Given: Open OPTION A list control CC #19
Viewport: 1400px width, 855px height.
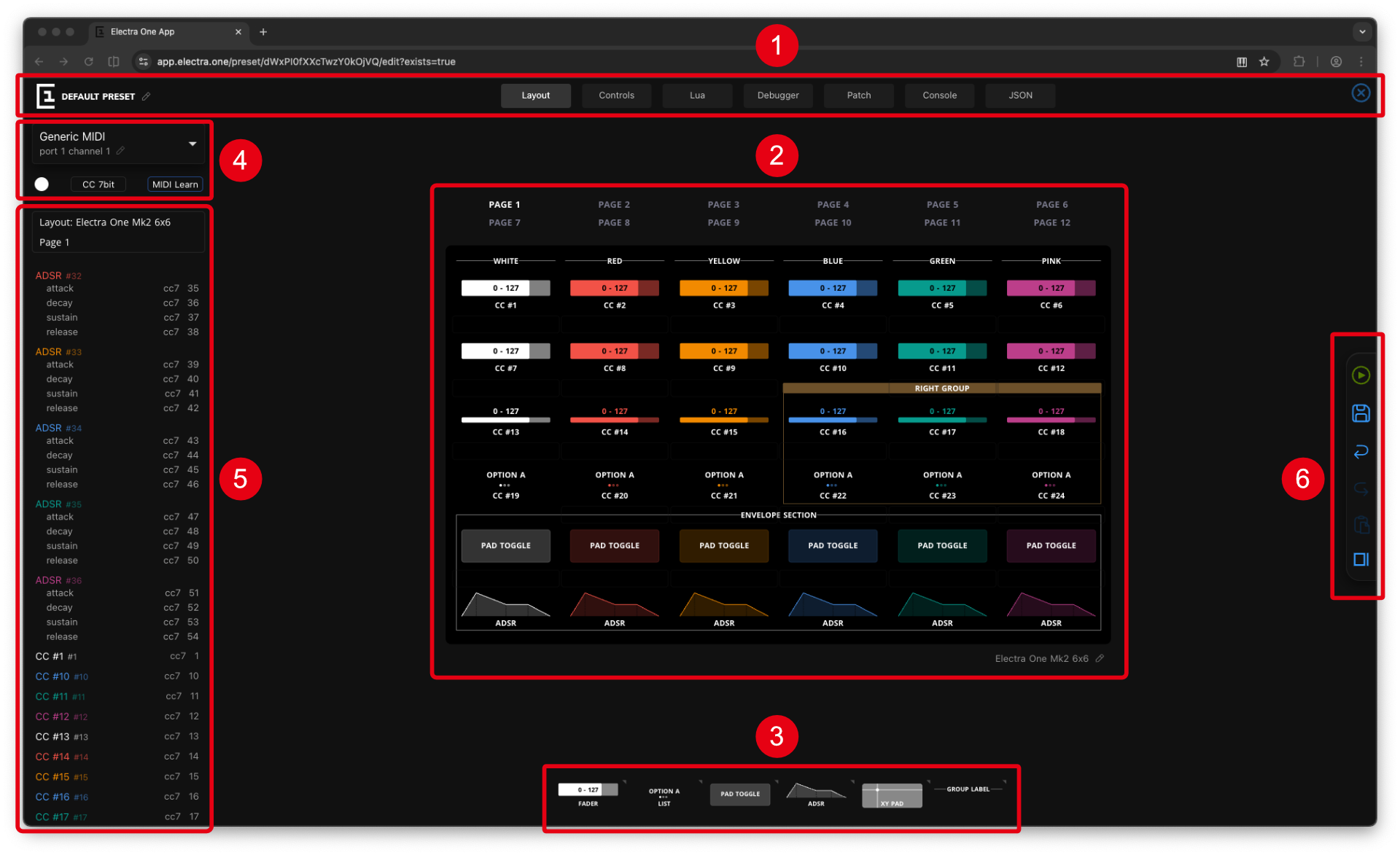Looking at the screenshot, I should coord(505,485).
